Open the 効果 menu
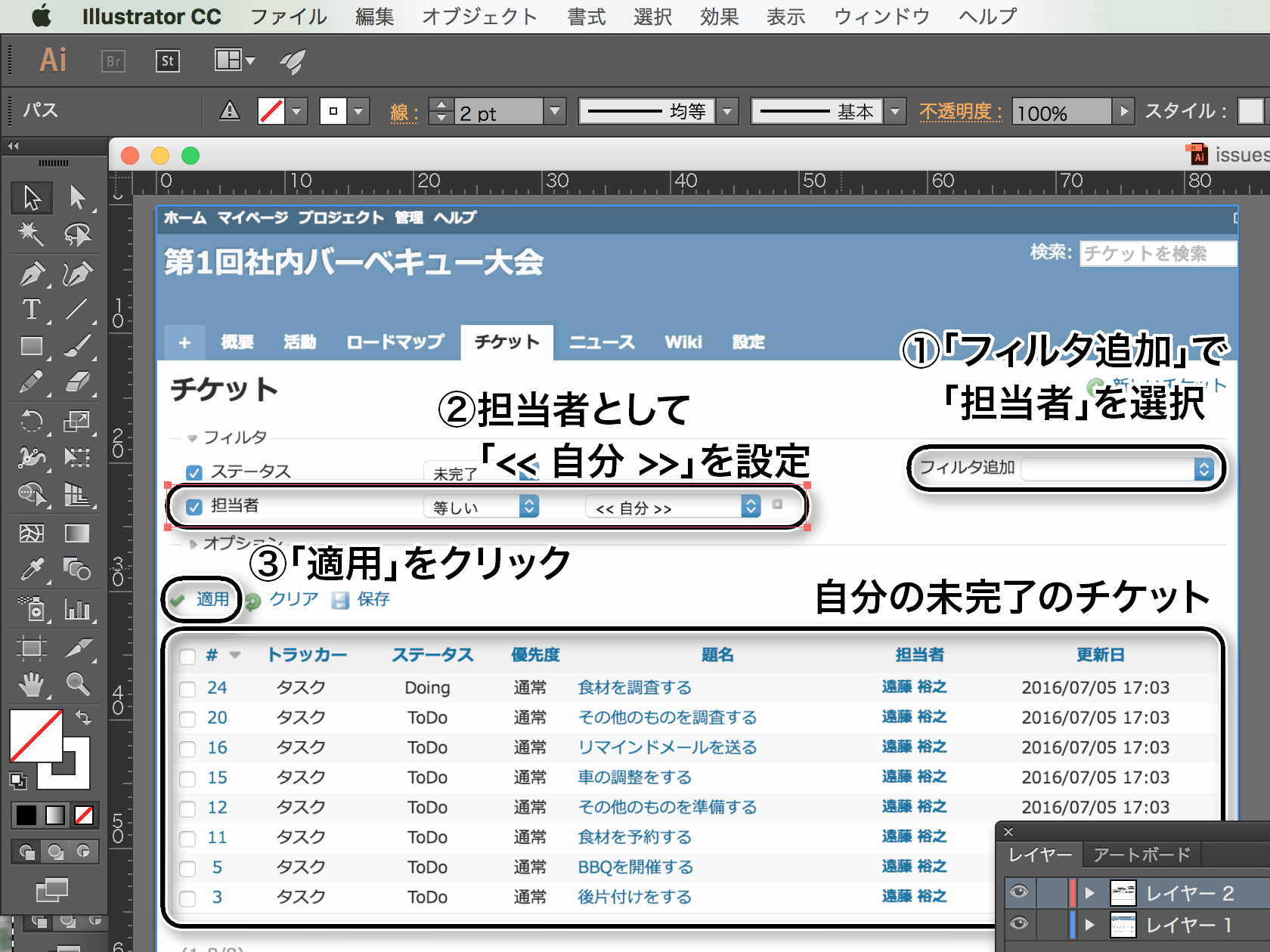Screen dimensions: 1270x952 tap(719, 17)
